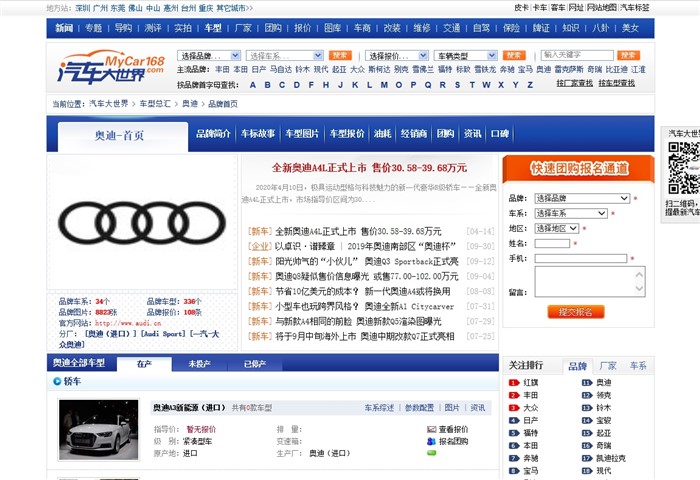Click the 留言 message text area
Viewport: 700px width, 480px height.
pos(590,282)
